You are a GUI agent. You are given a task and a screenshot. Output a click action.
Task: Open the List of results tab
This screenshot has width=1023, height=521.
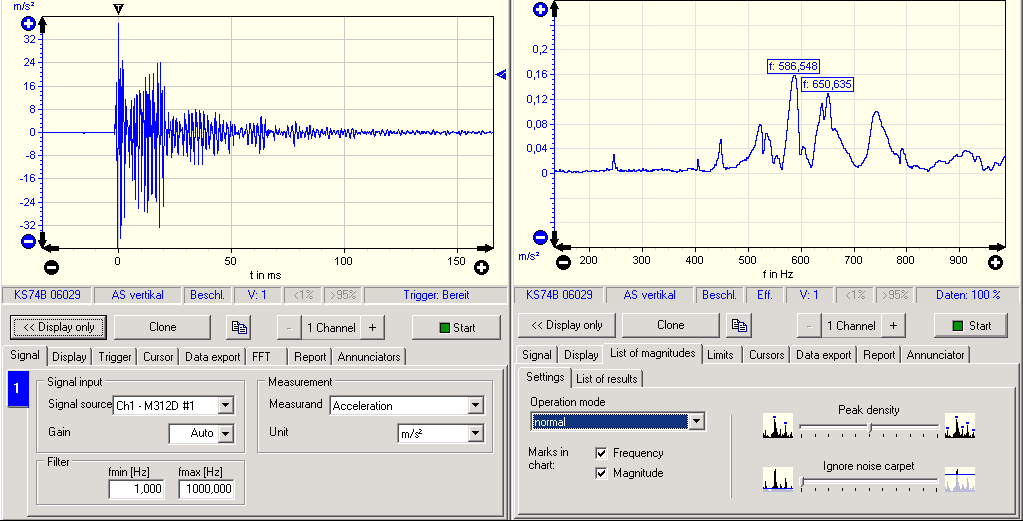pyautogui.click(x=607, y=378)
